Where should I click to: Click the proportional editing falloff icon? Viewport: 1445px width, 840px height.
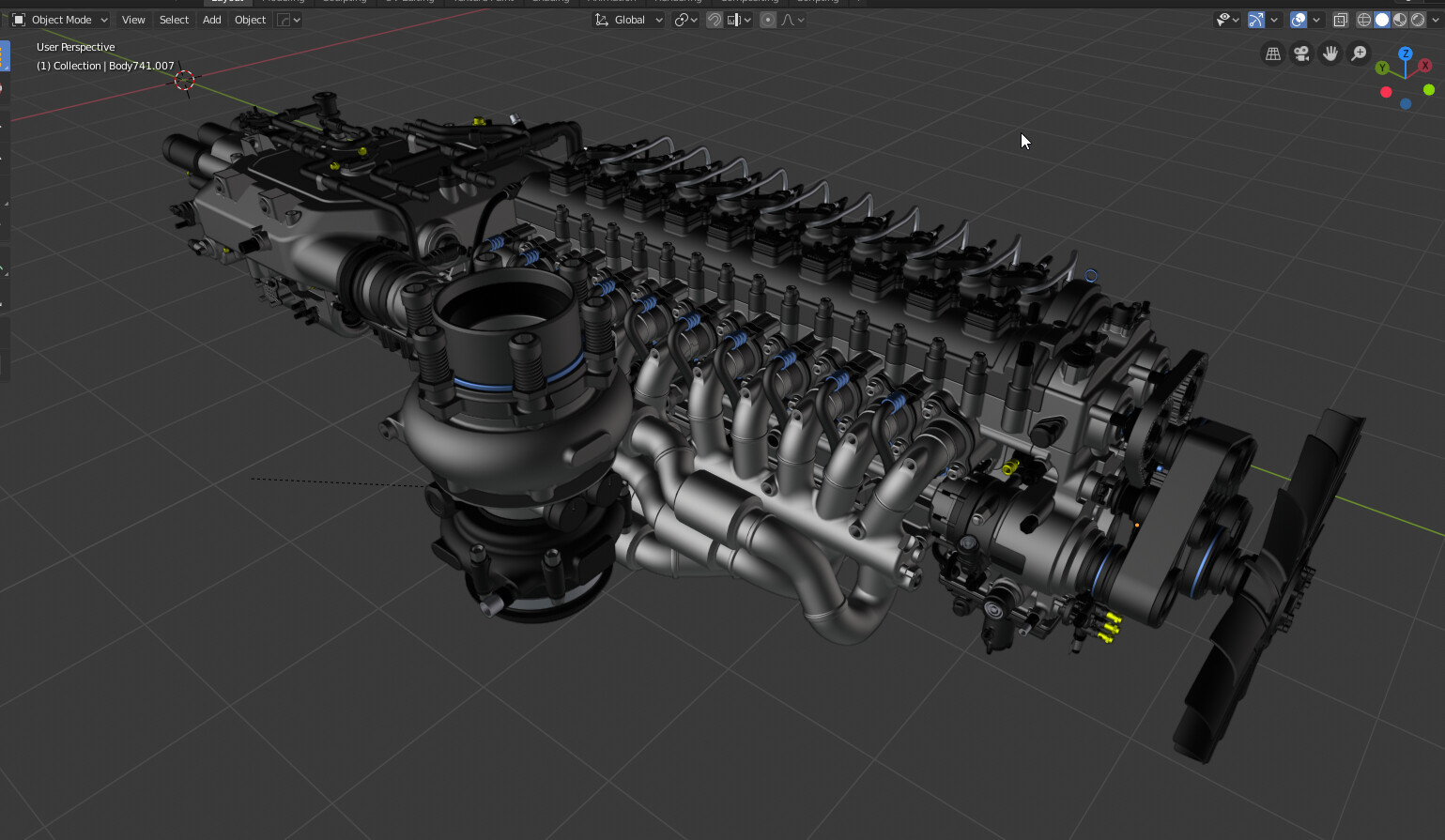787,19
